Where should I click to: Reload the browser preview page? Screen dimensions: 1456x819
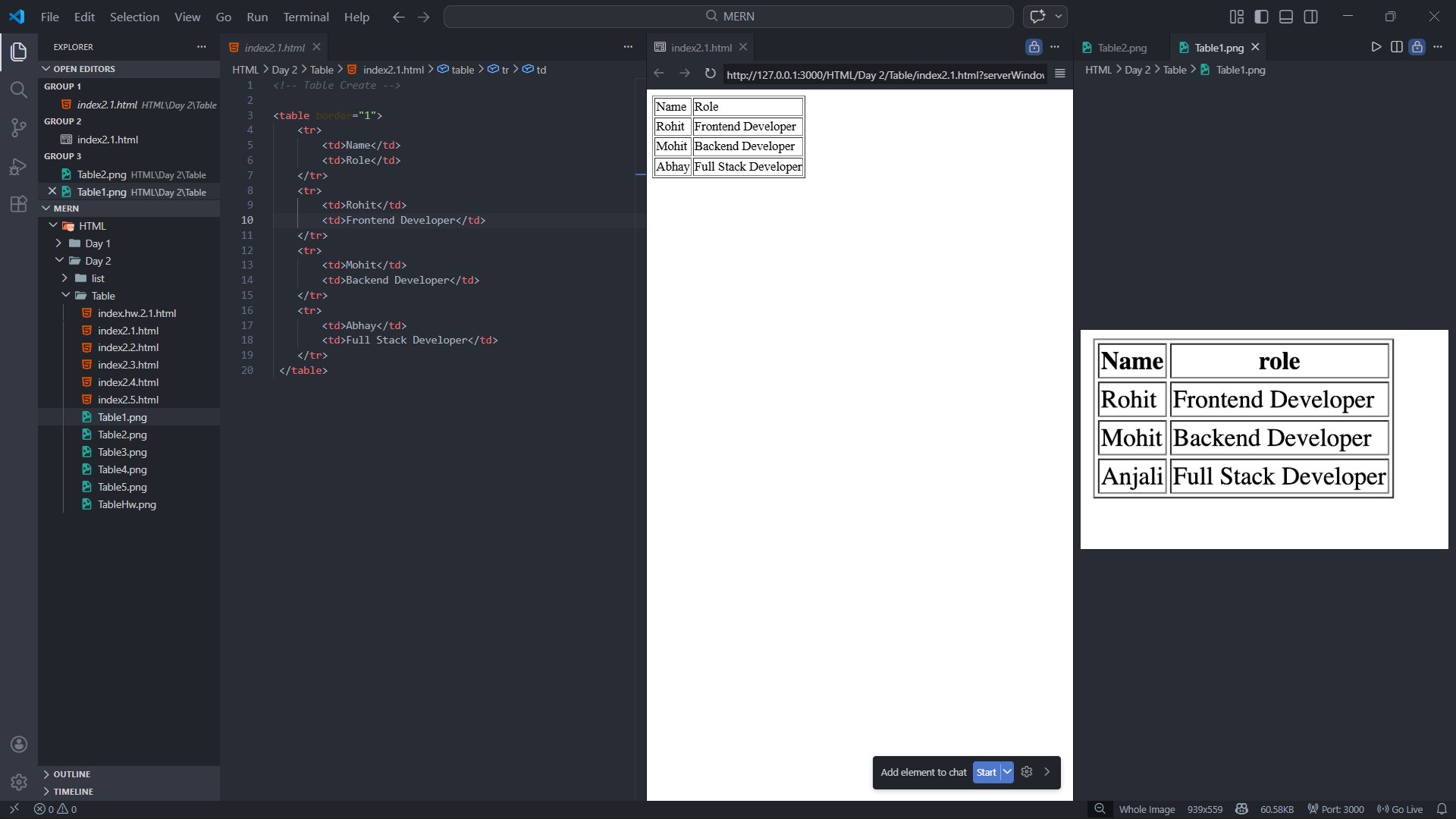click(710, 74)
